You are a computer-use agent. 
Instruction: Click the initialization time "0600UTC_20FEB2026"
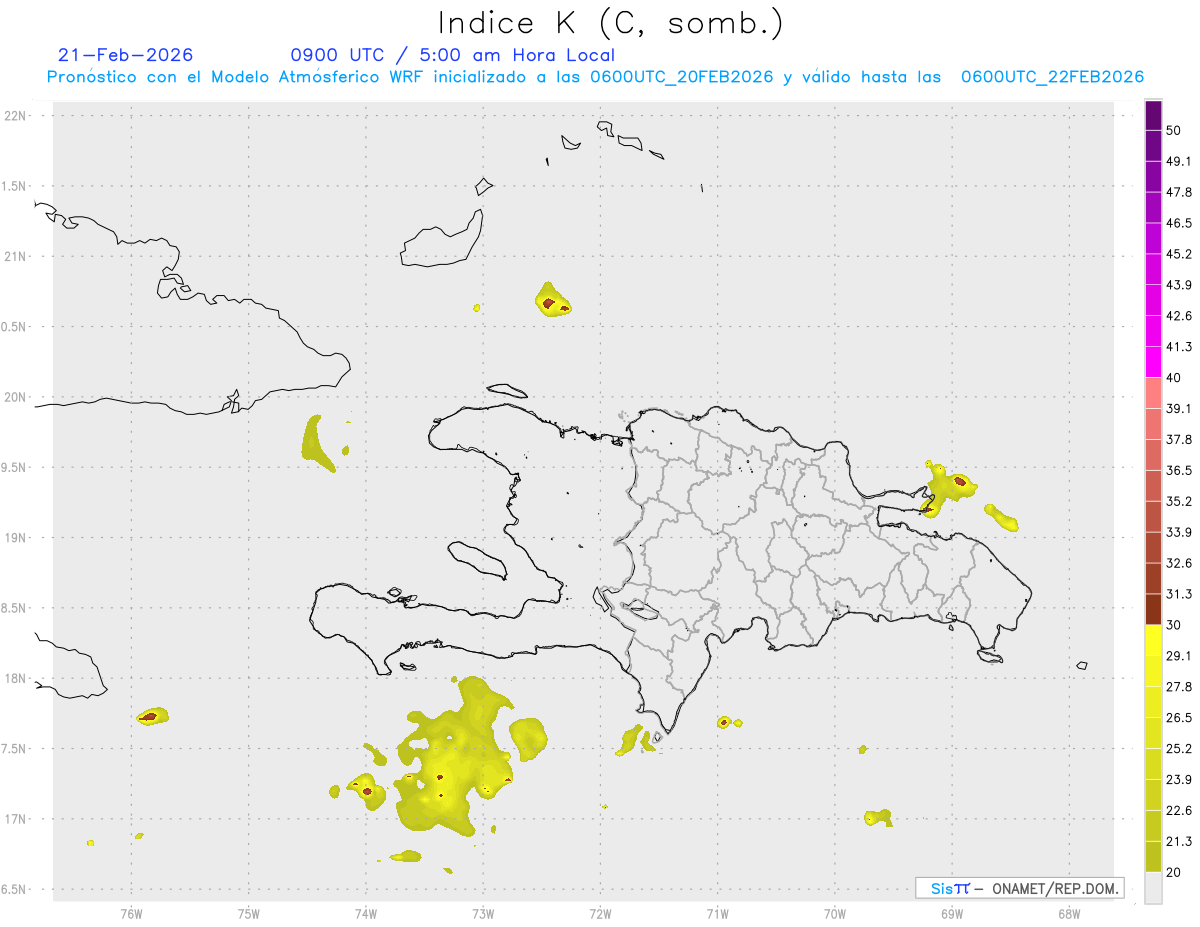(682, 76)
